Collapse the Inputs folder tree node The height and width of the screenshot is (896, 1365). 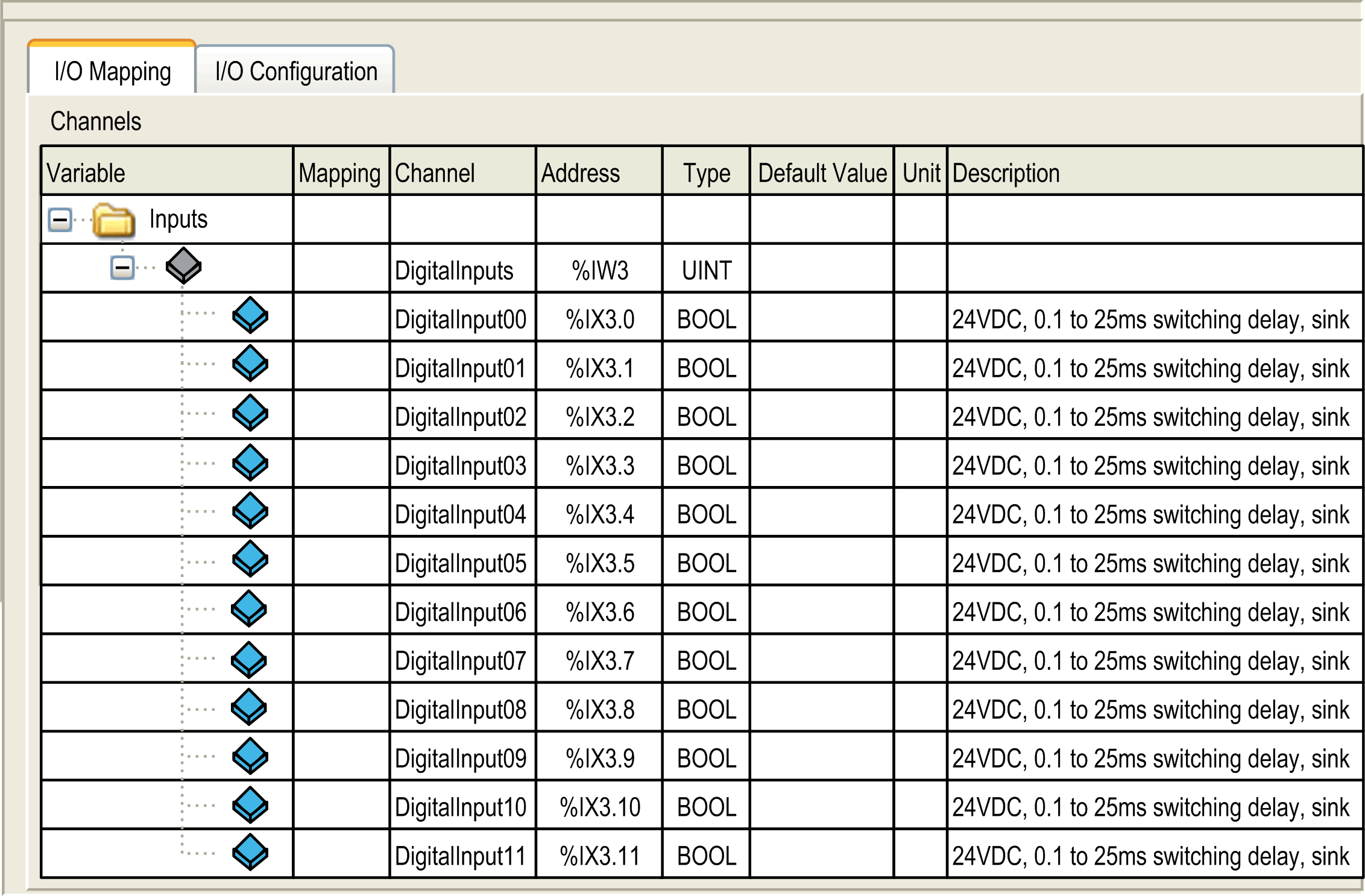[60, 219]
